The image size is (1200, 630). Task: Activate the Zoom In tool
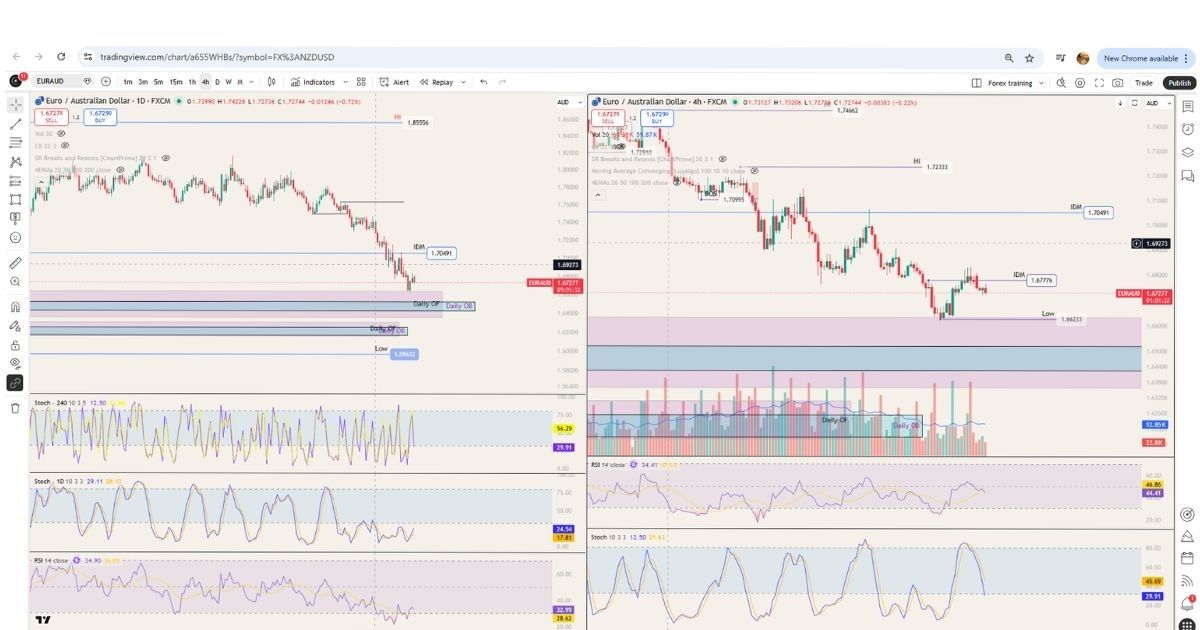click(x=14, y=281)
